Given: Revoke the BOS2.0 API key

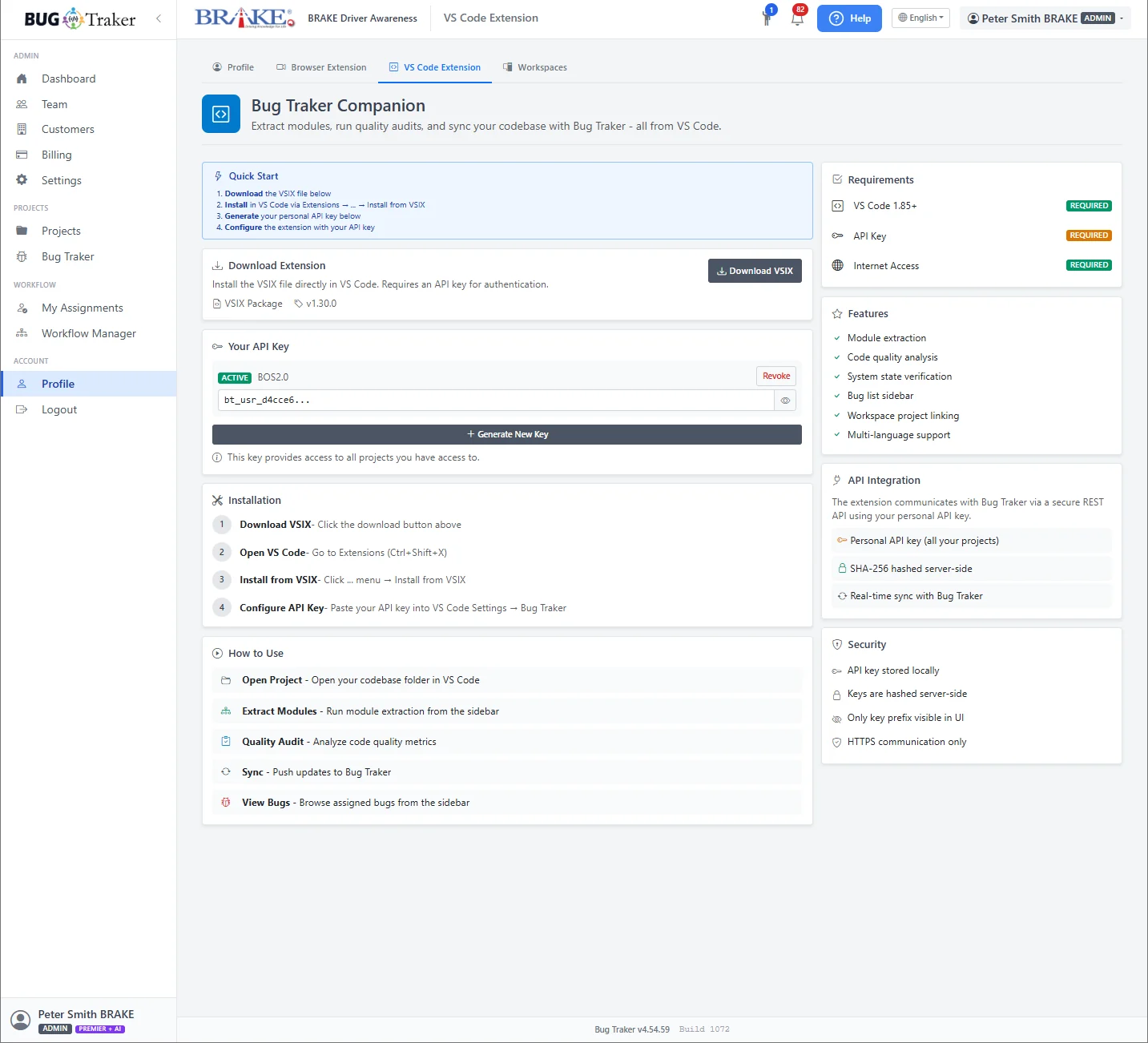Looking at the screenshot, I should [x=776, y=376].
